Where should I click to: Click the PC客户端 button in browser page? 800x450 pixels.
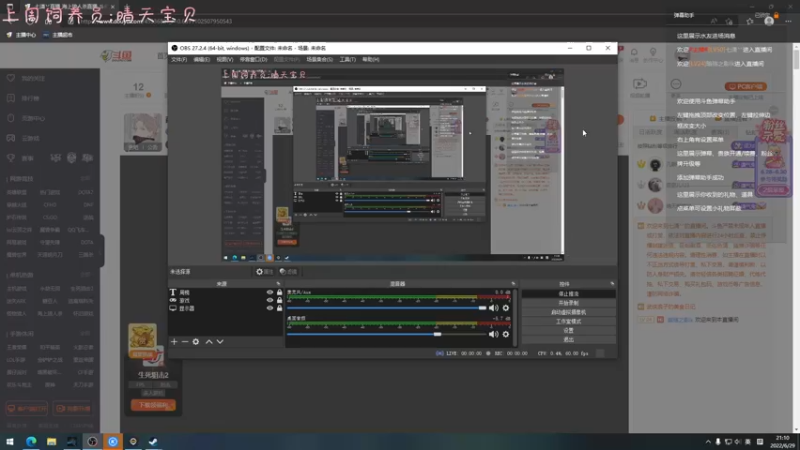(745, 87)
